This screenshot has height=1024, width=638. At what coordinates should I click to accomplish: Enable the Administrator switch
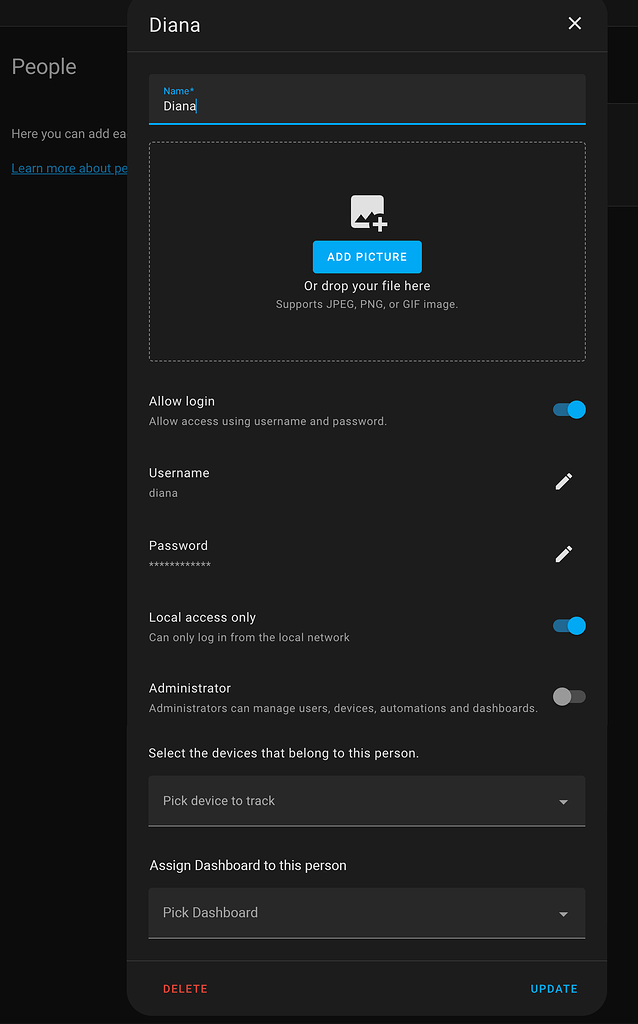(x=569, y=697)
